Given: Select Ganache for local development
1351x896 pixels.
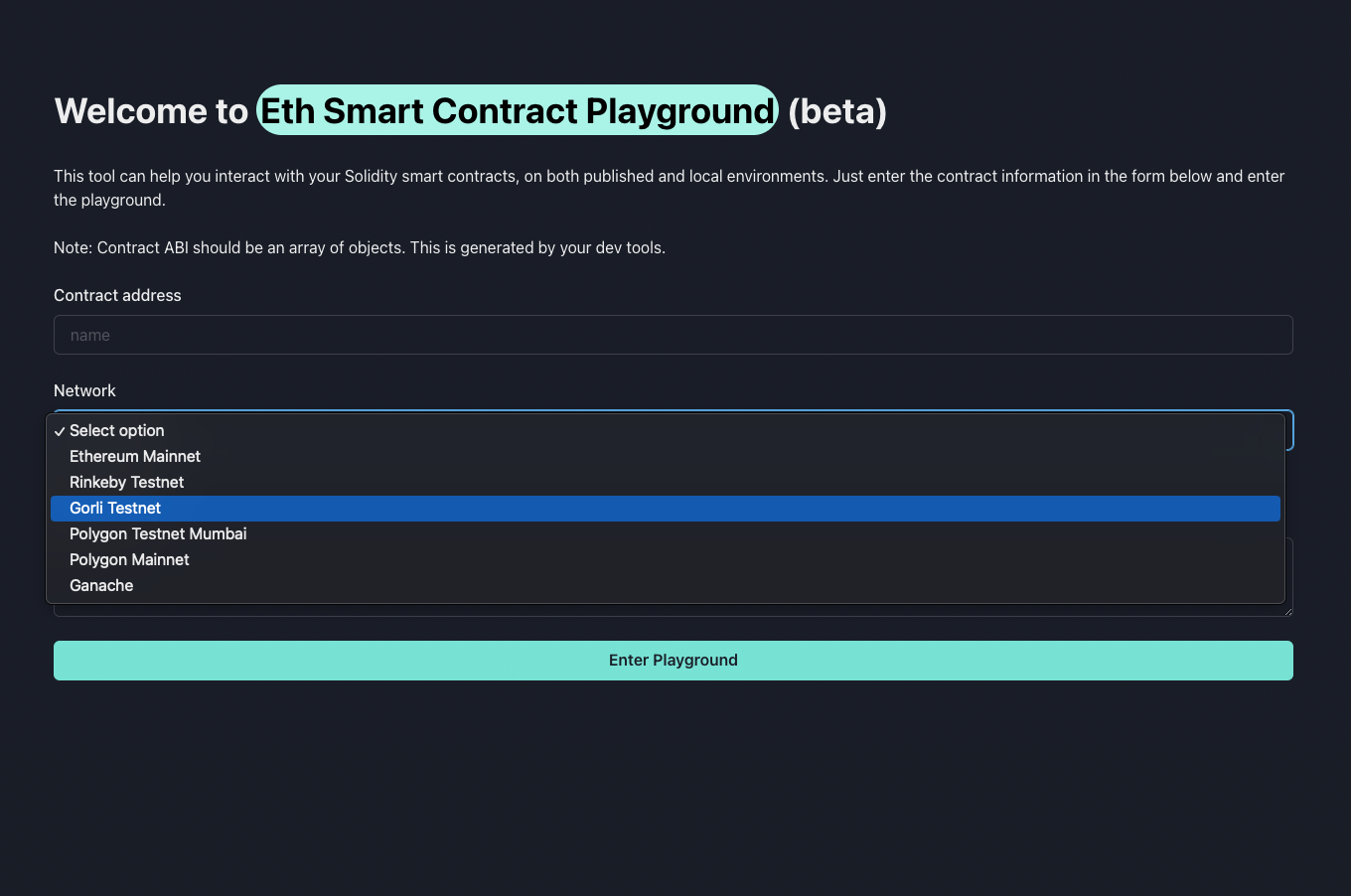Looking at the screenshot, I should [x=100, y=585].
